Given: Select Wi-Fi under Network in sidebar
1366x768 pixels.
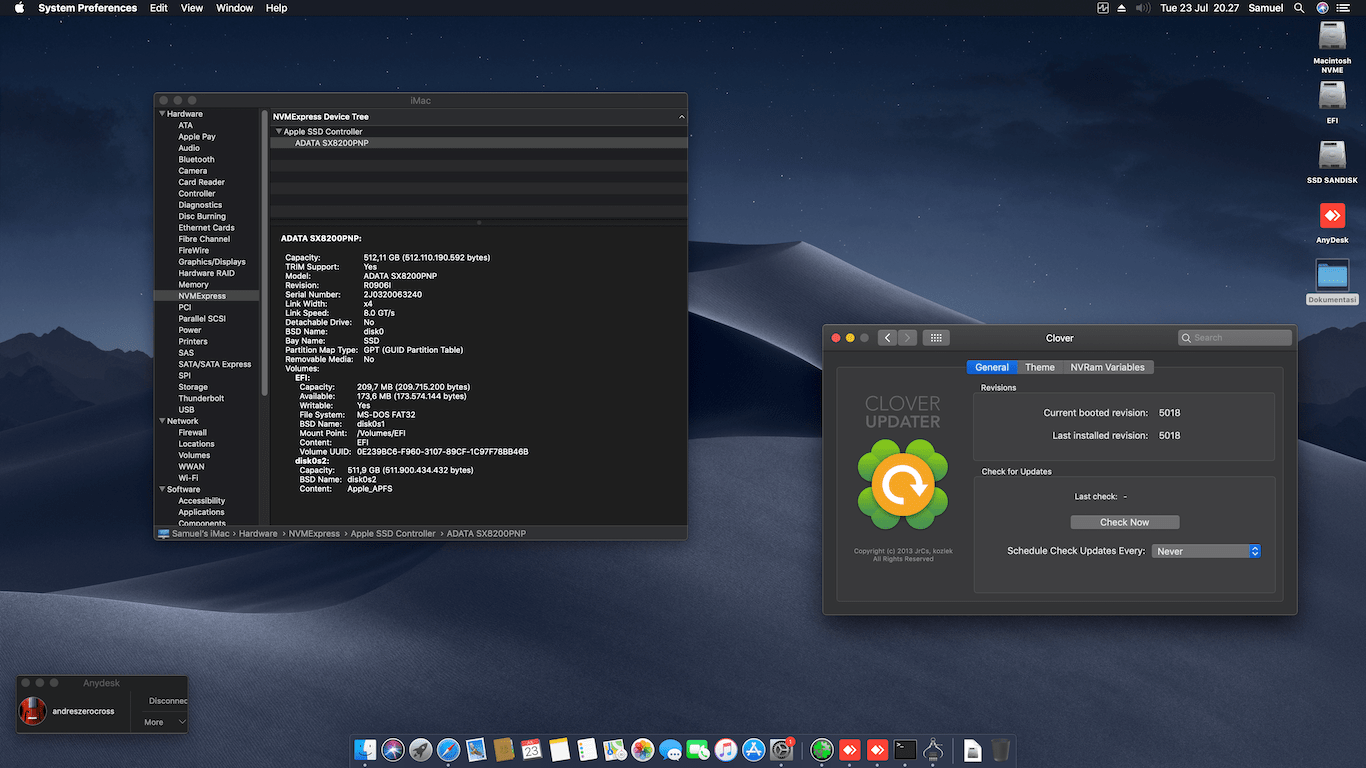Looking at the screenshot, I should [188, 478].
